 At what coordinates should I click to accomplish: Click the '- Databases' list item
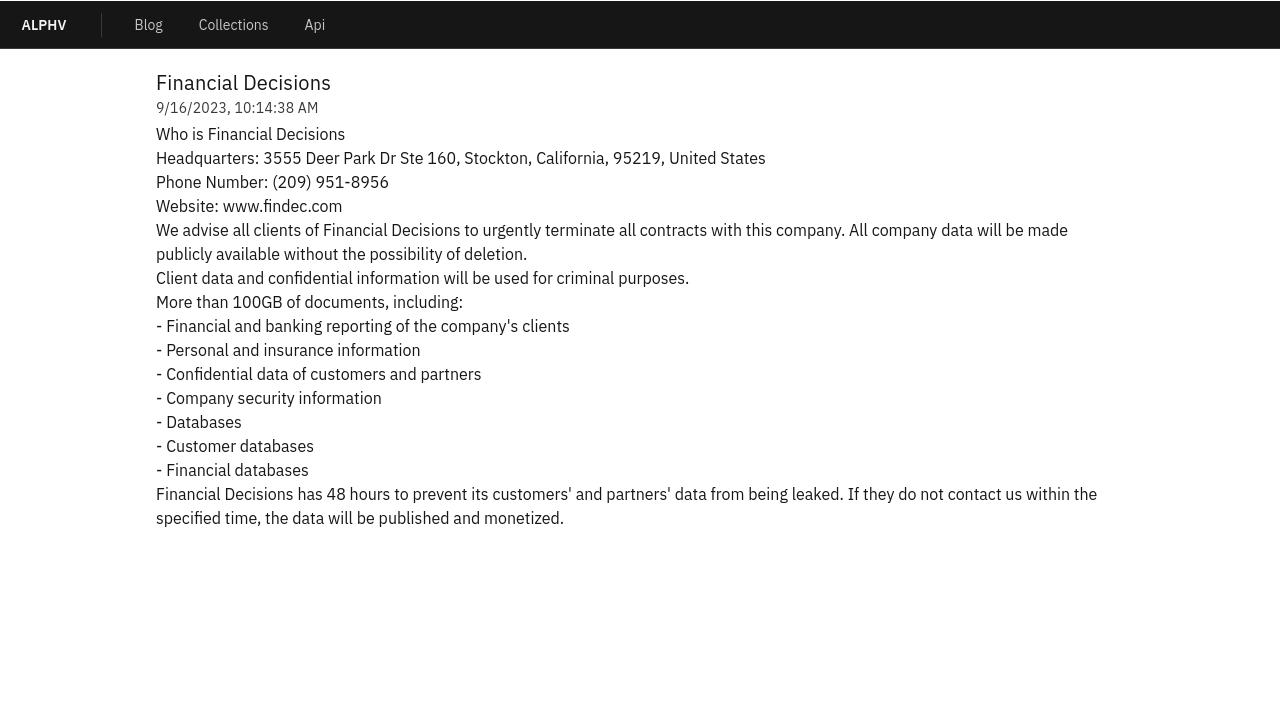pos(199,422)
